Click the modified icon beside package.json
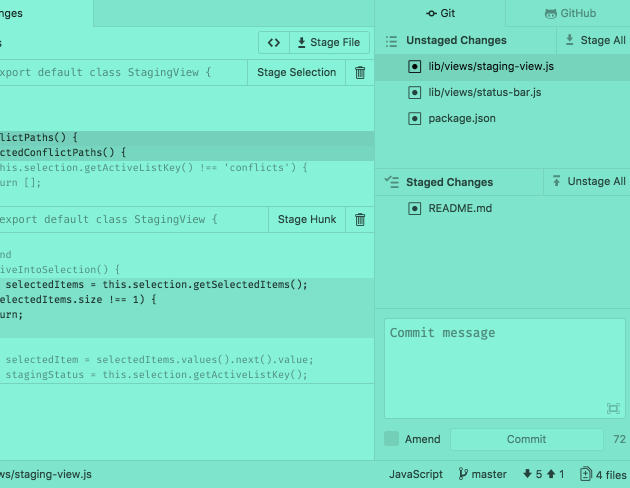Viewport: 630px width, 488px height. click(x=415, y=118)
